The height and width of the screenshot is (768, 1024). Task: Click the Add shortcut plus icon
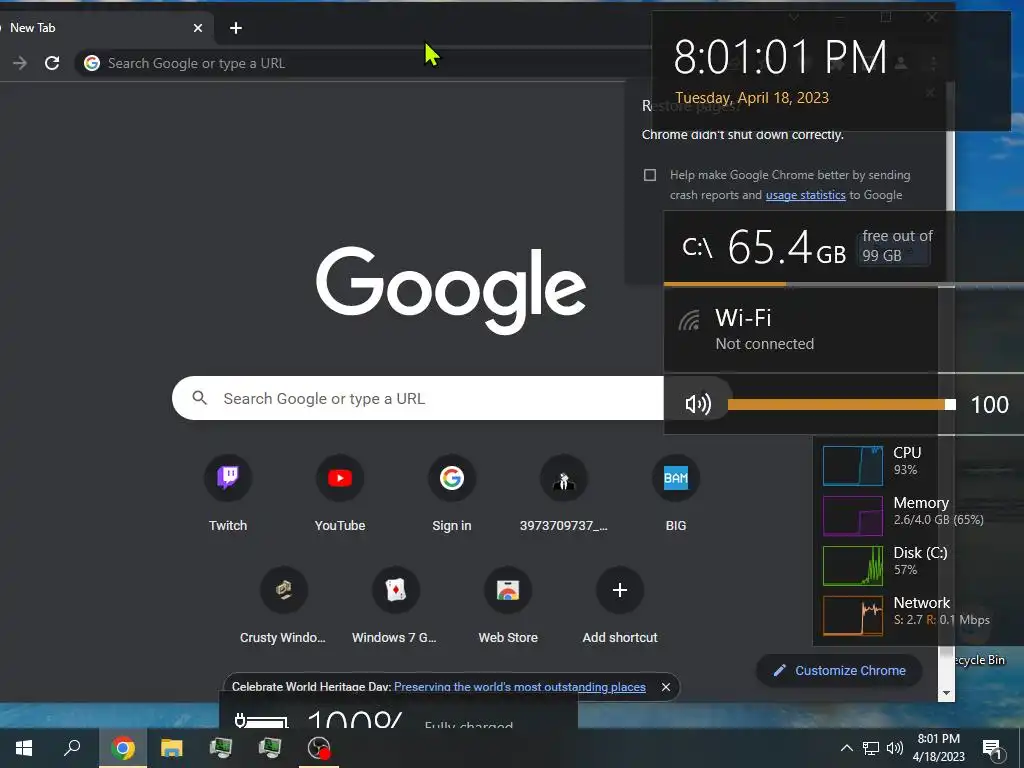[620, 590]
